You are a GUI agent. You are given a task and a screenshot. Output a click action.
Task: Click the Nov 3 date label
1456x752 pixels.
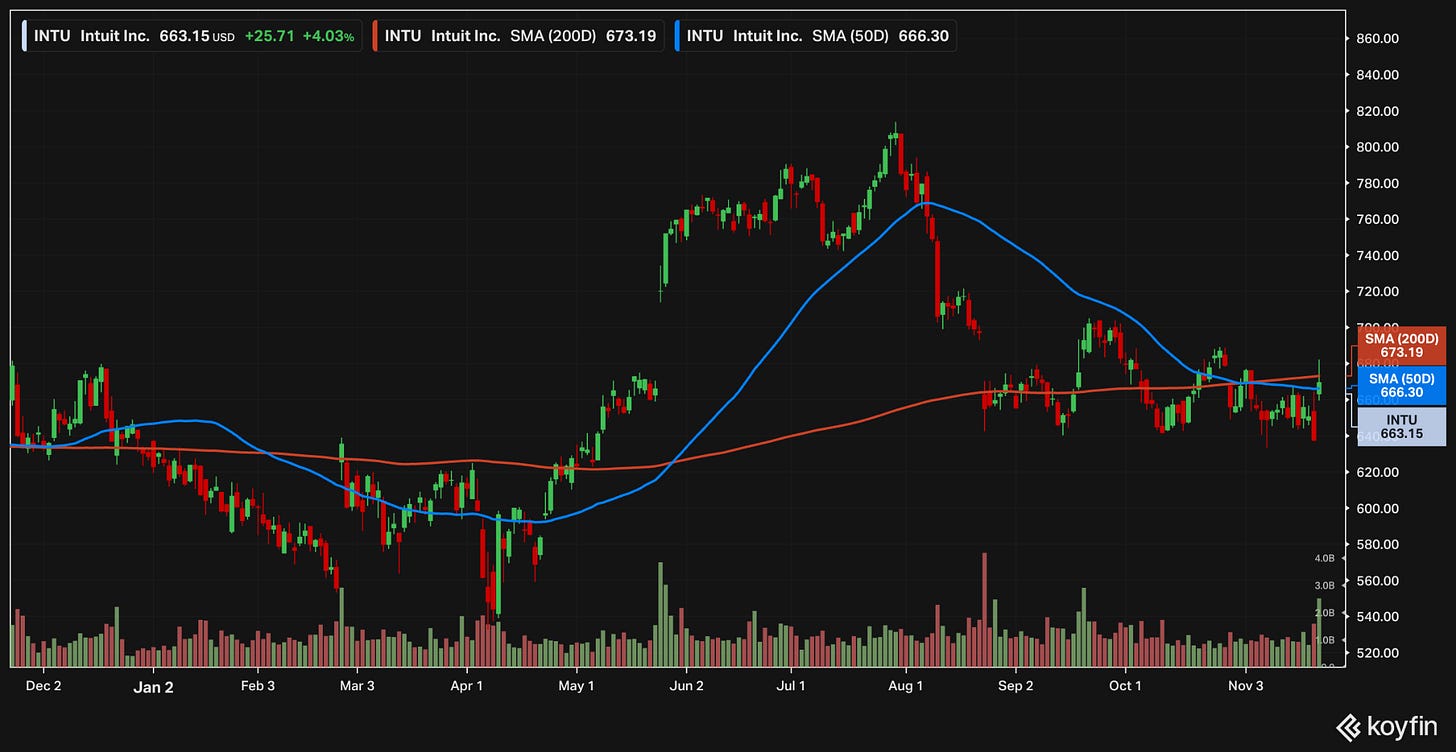1246,686
